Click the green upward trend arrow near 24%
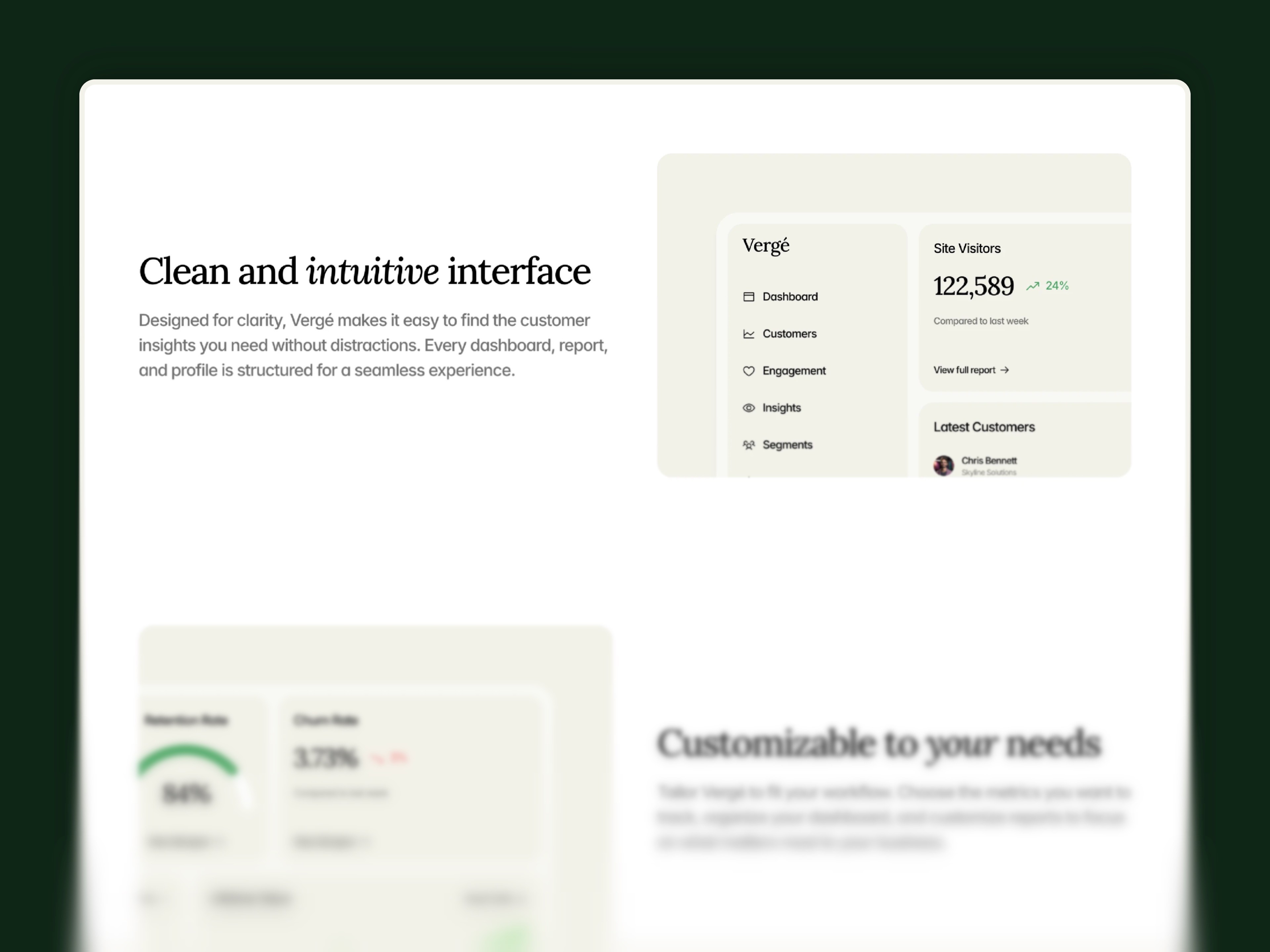1270x952 pixels. pos(1034,285)
